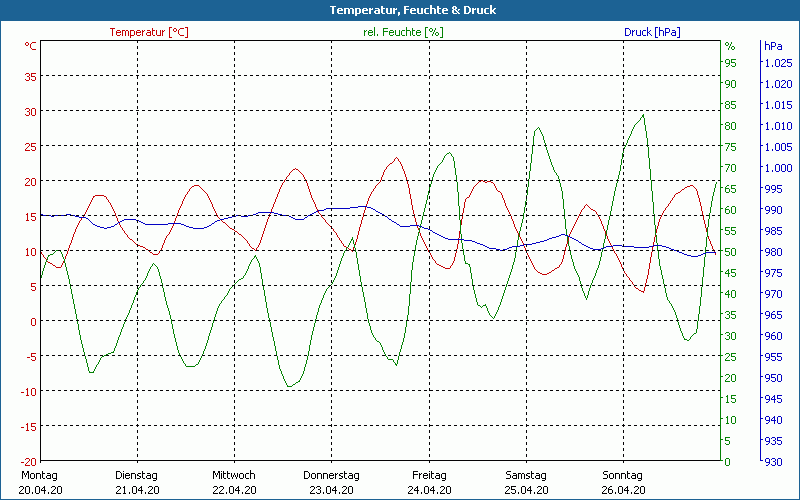The width and height of the screenshot is (800, 500).
Task: Click the Dienstag 21.04.20 date label
Action: [137, 482]
